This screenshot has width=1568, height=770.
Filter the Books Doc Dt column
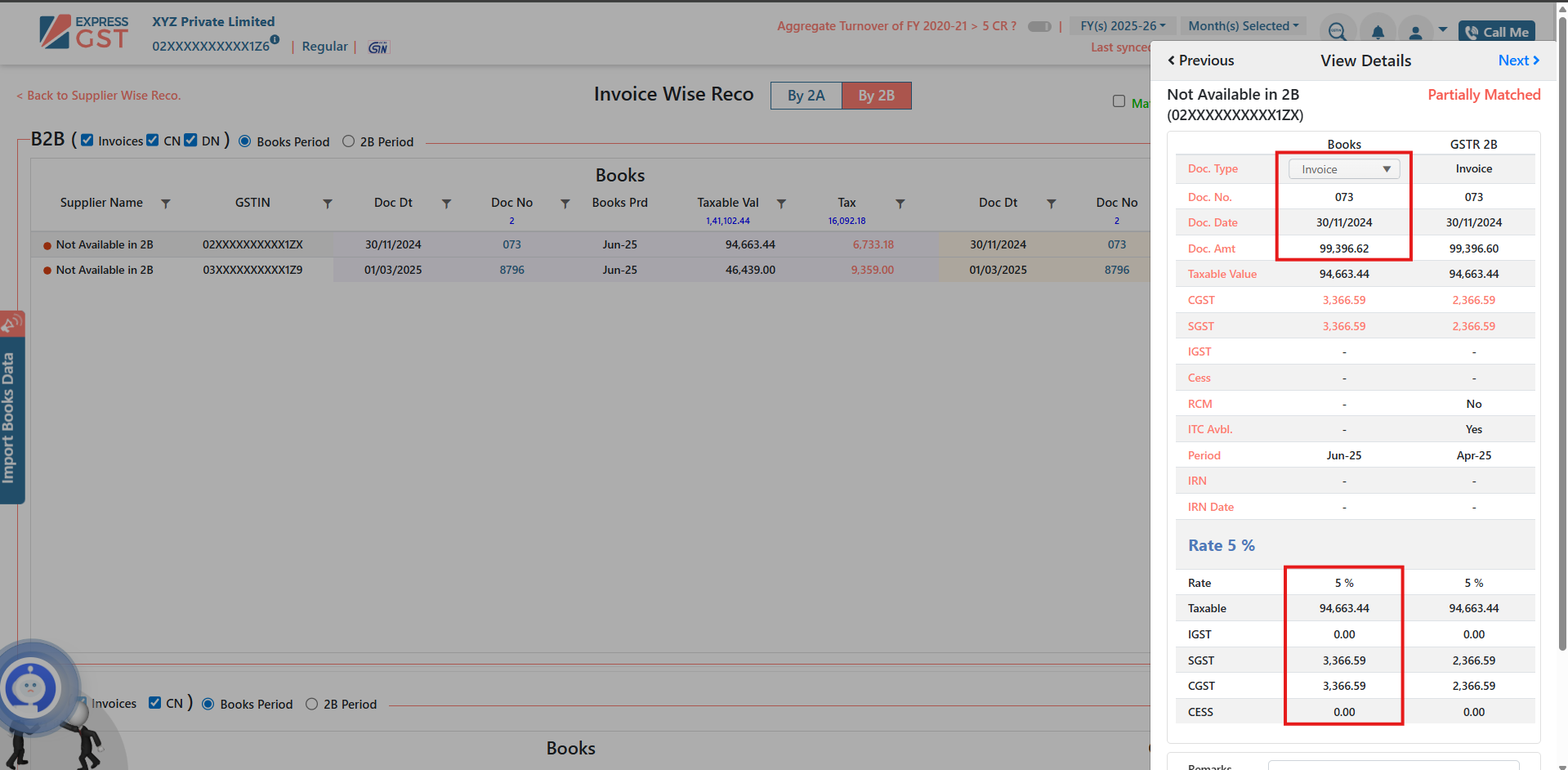point(446,204)
